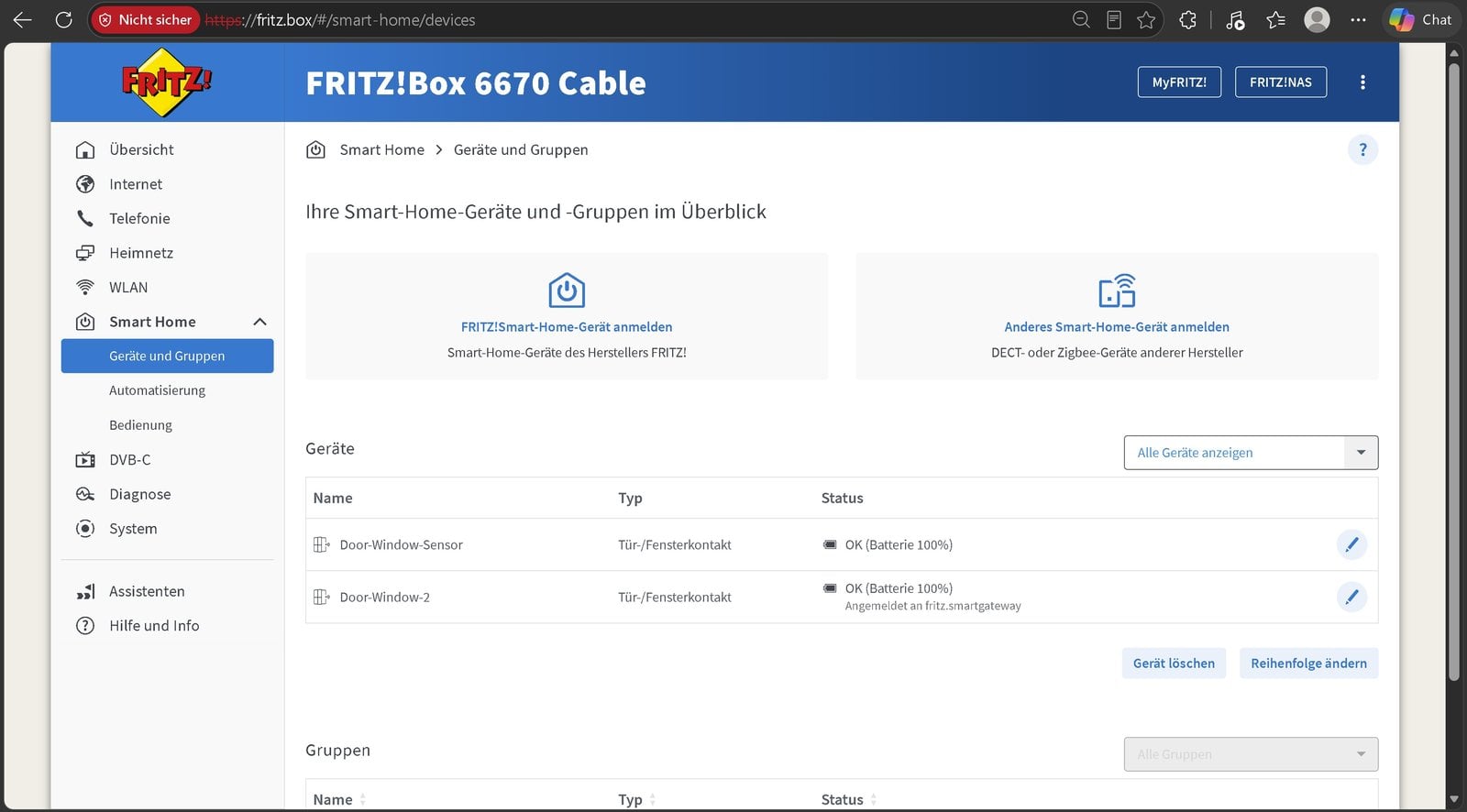Click the 'Nicht sicher' security warning badge
This screenshot has width=1467, height=812.
coord(145,19)
